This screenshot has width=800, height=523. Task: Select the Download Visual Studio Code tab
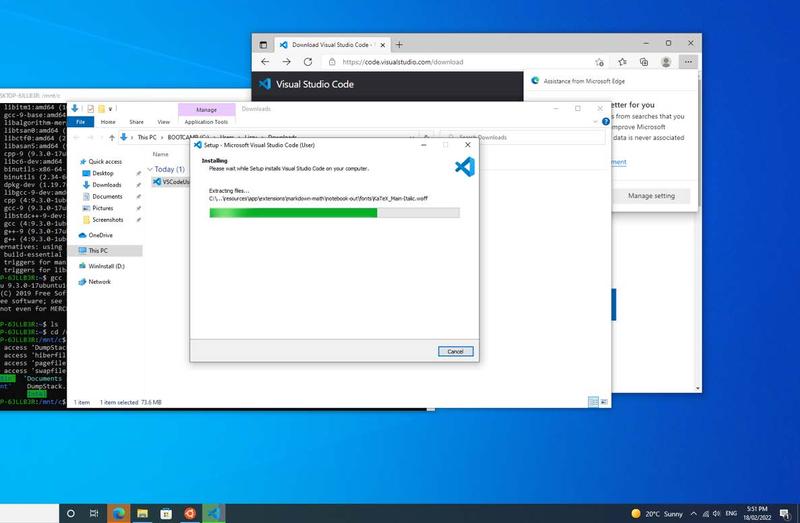tap(333, 45)
